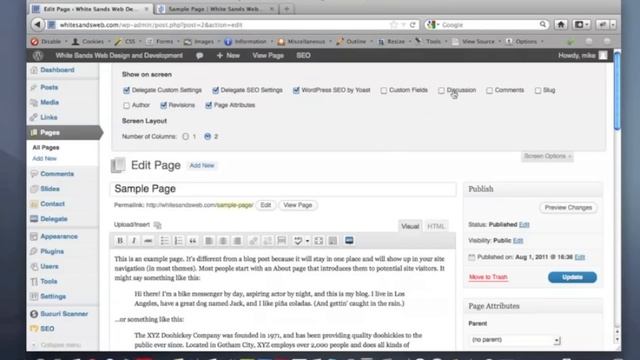Enable the Author checkbox

(127, 105)
